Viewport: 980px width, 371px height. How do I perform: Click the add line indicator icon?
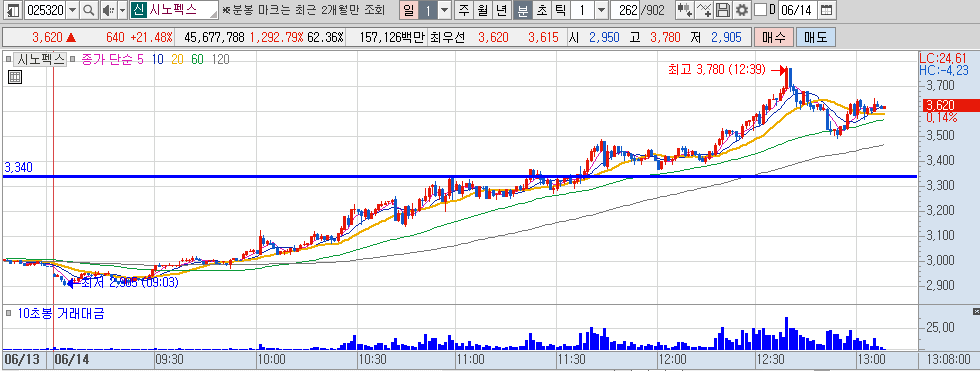click(x=704, y=10)
